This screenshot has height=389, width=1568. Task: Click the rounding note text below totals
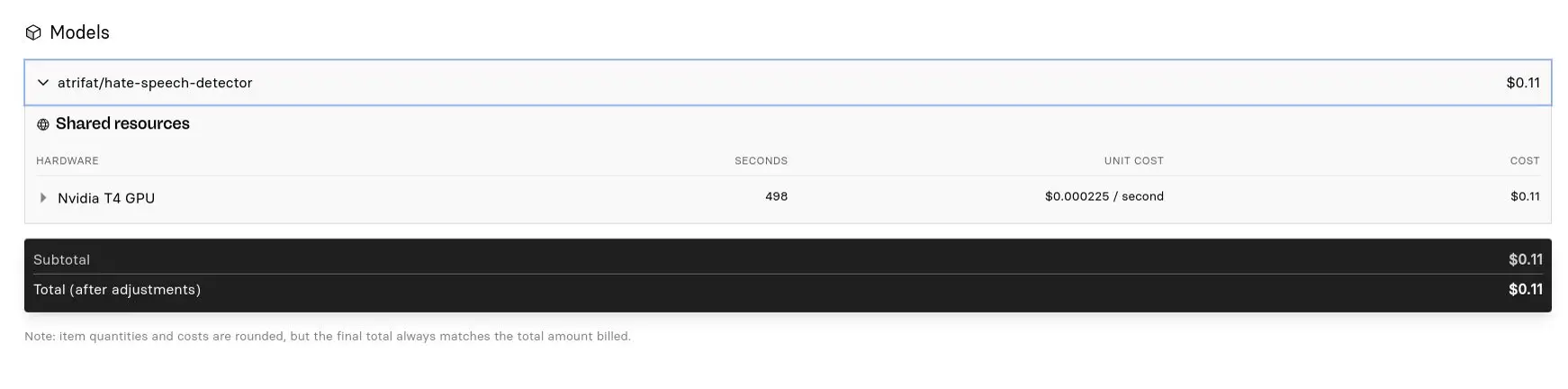click(328, 337)
